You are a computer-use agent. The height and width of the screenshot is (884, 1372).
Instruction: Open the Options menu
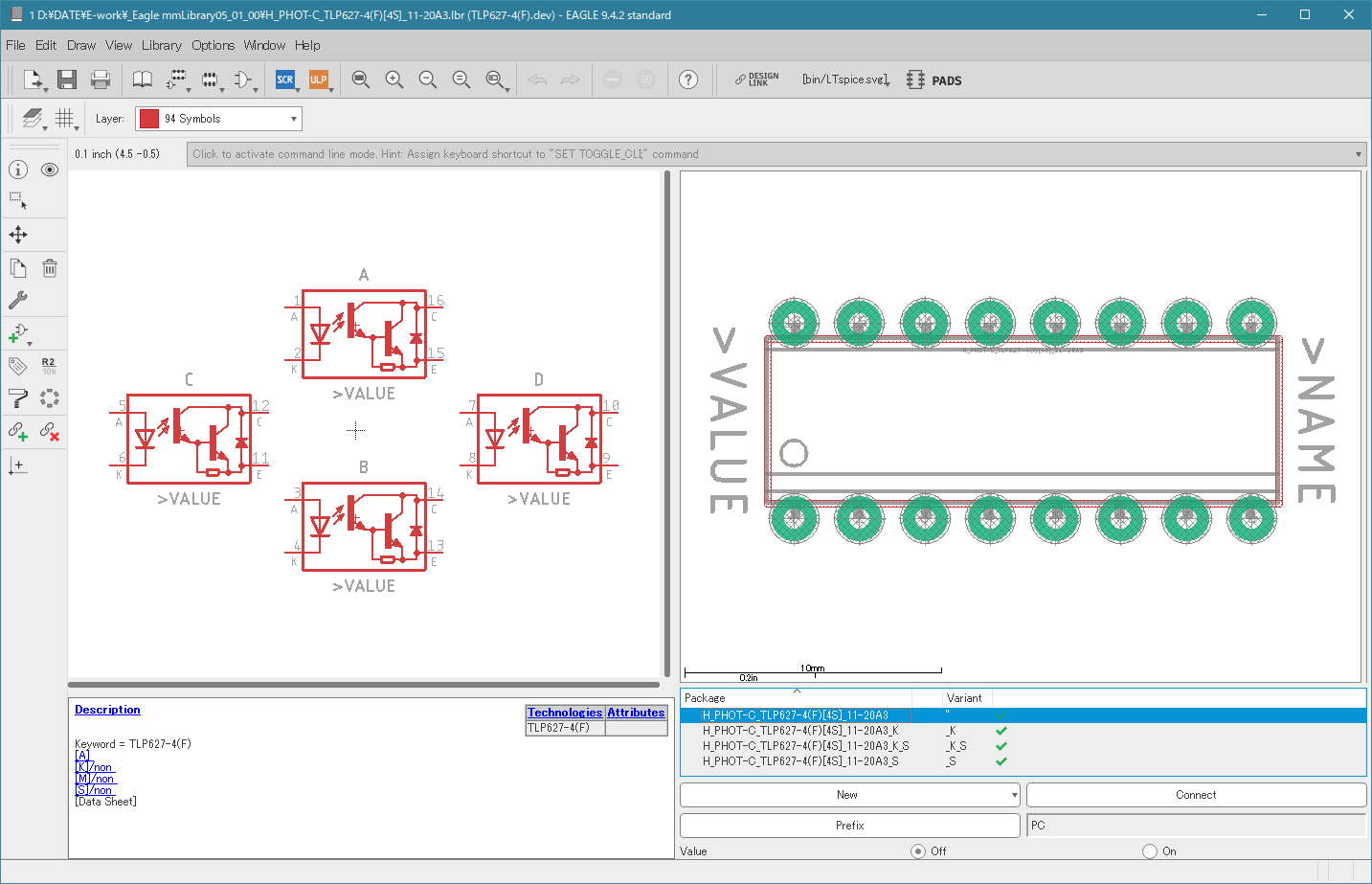(213, 45)
